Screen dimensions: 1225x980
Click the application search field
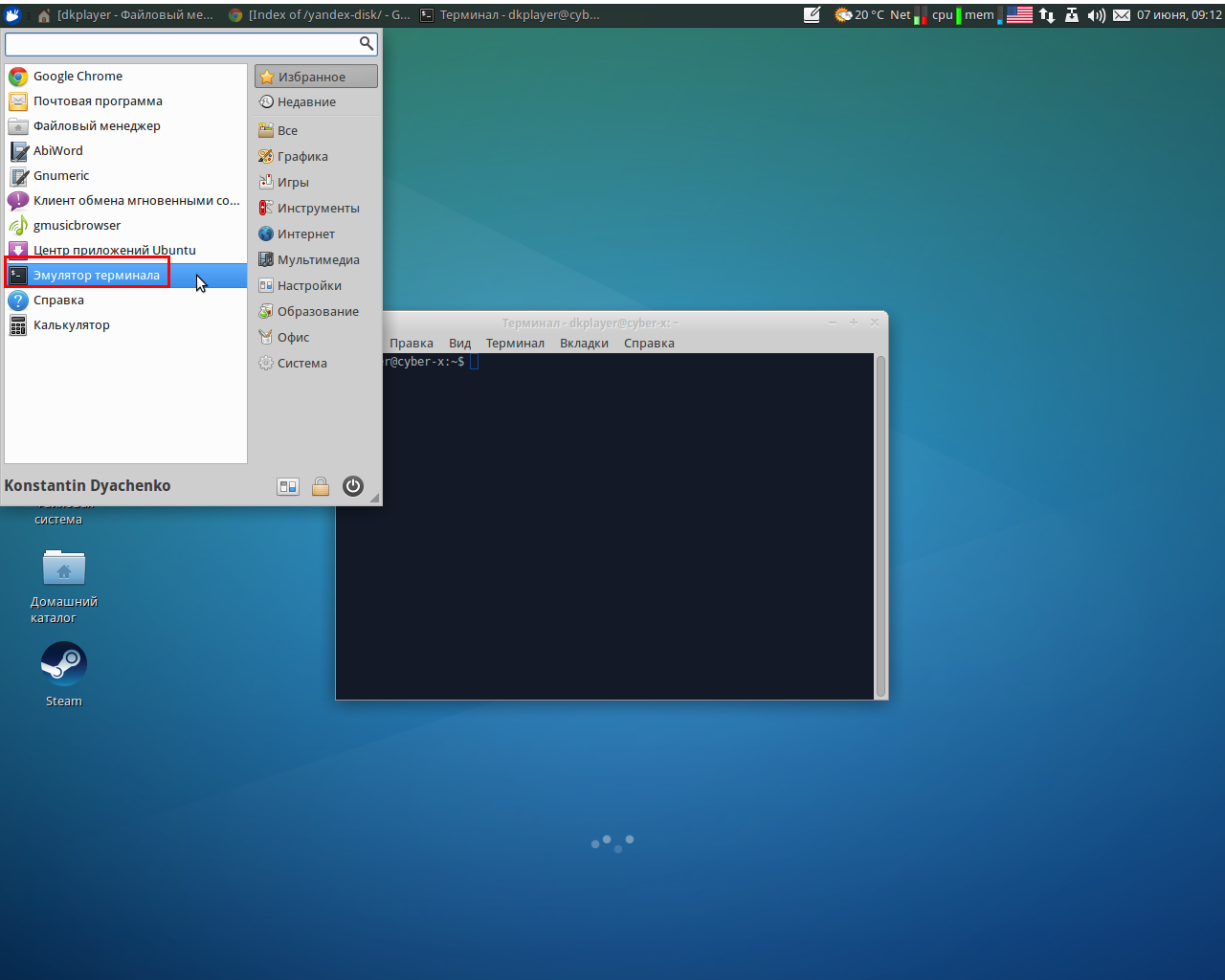point(182,44)
